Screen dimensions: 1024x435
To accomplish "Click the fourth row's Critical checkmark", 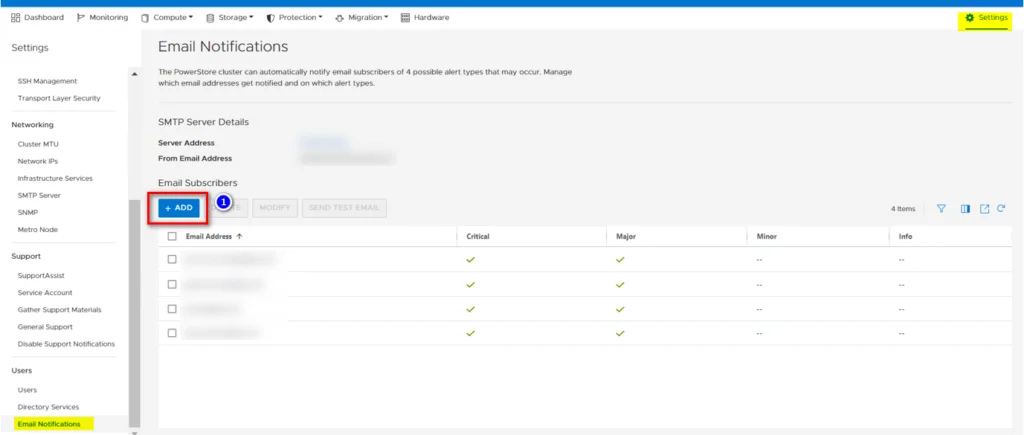I will point(470,332).
